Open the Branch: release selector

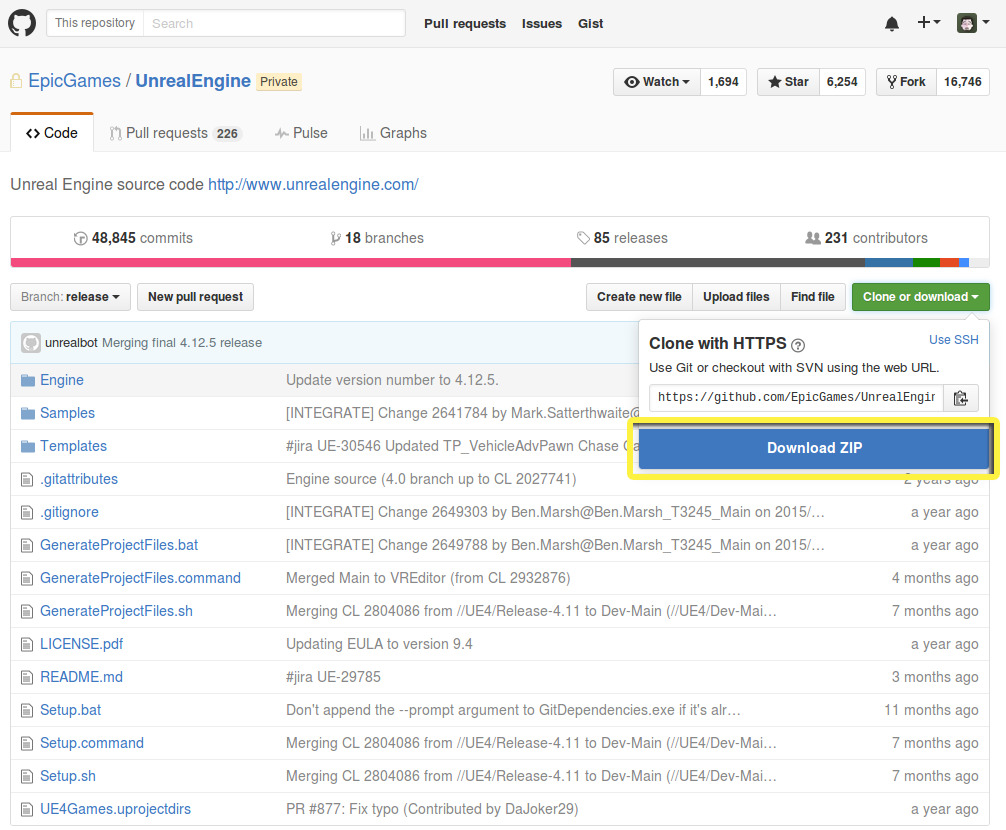pyautogui.click(x=70, y=297)
